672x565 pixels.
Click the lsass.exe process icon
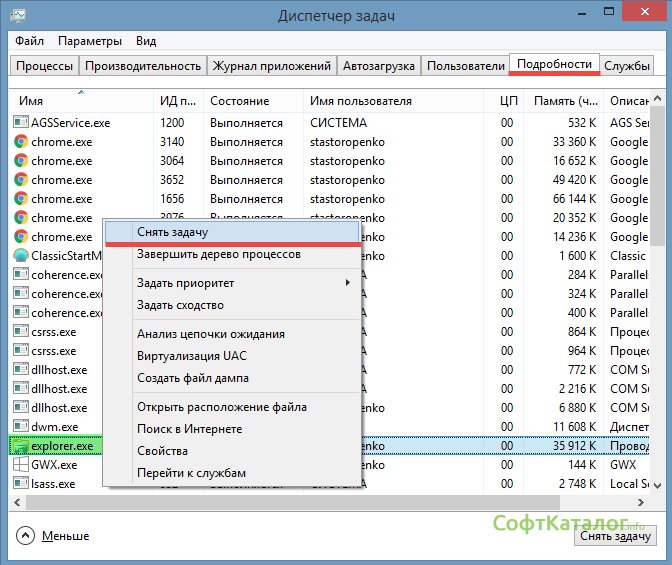click(x=21, y=484)
